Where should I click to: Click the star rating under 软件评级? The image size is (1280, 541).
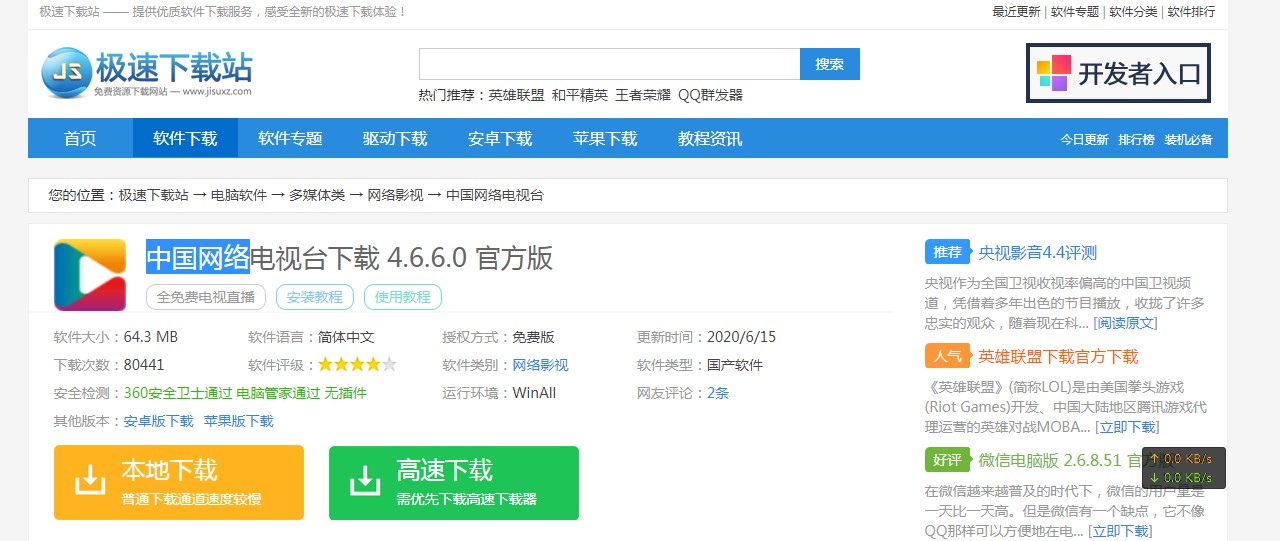(x=357, y=365)
